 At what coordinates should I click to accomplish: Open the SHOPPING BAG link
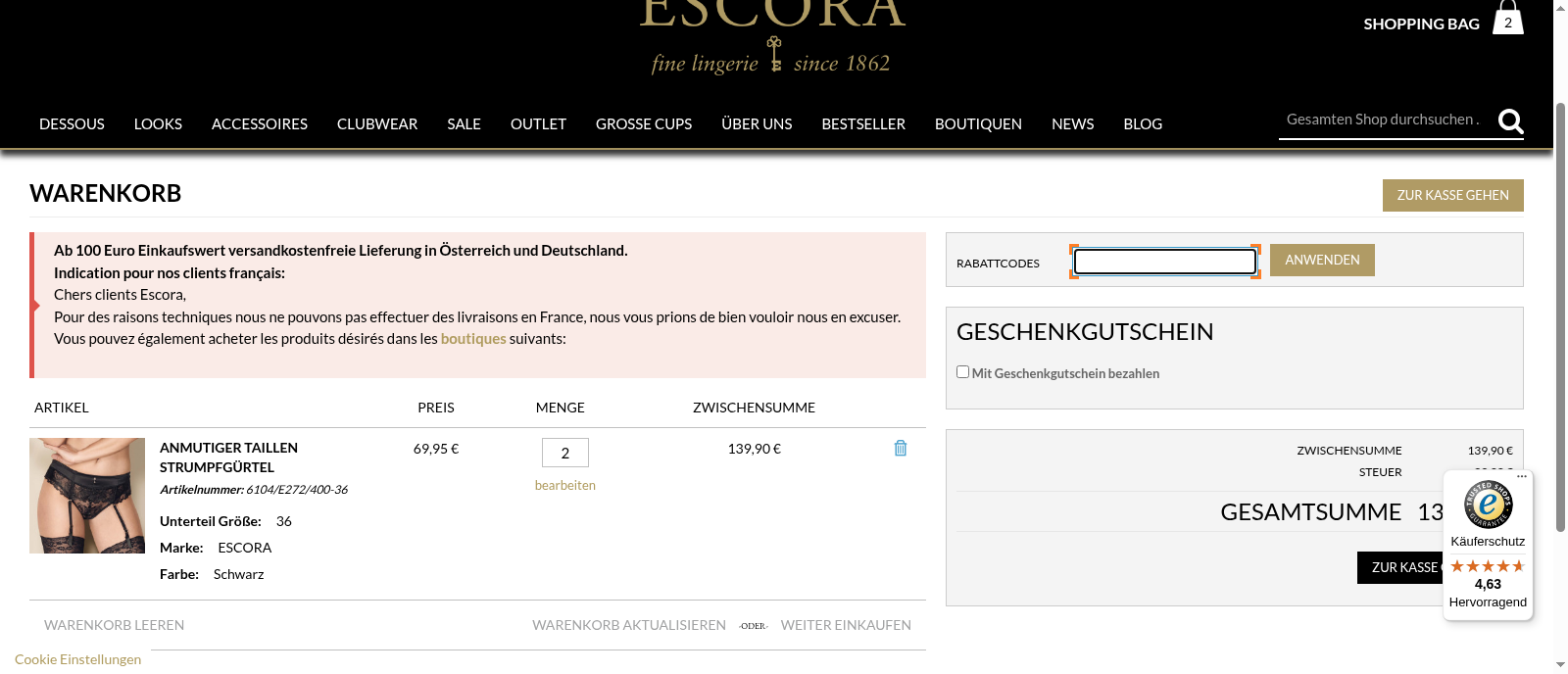pyautogui.click(x=1421, y=24)
